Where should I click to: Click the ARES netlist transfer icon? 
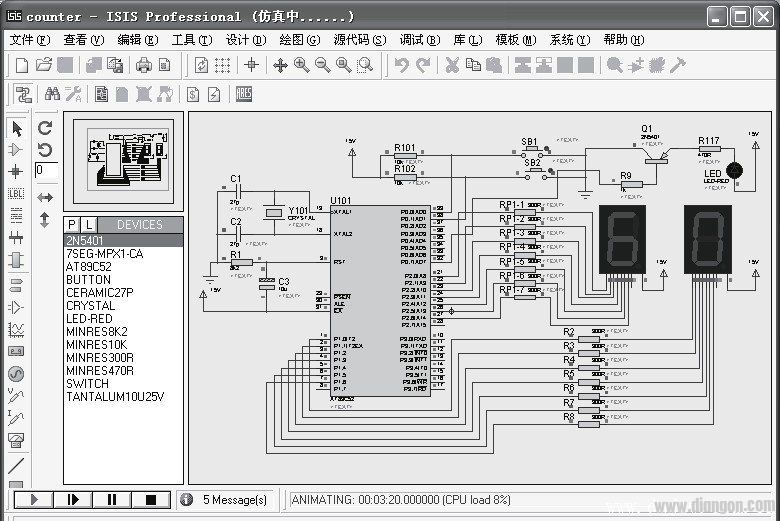click(244, 94)
